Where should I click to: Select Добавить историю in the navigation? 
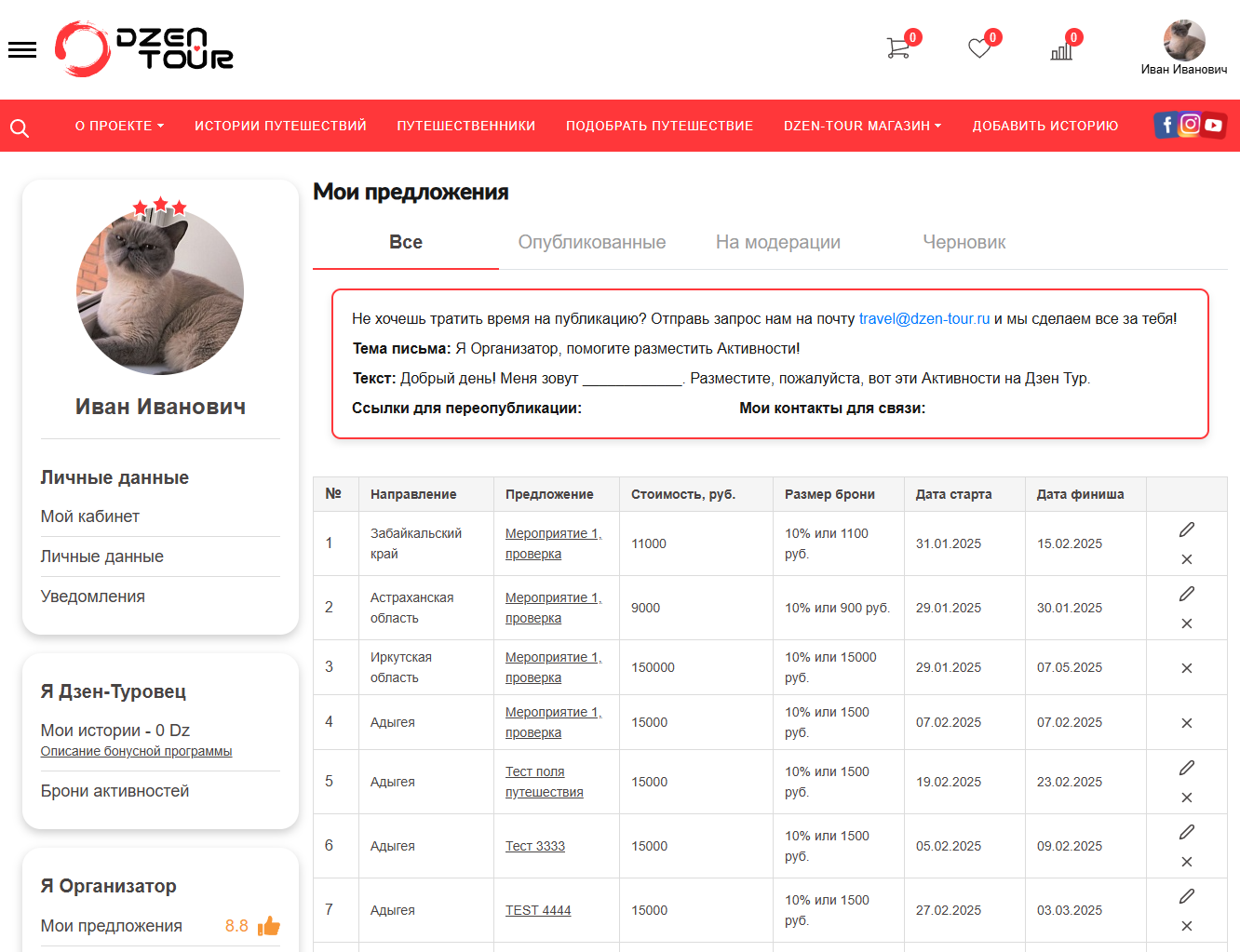coord(1045,126)
